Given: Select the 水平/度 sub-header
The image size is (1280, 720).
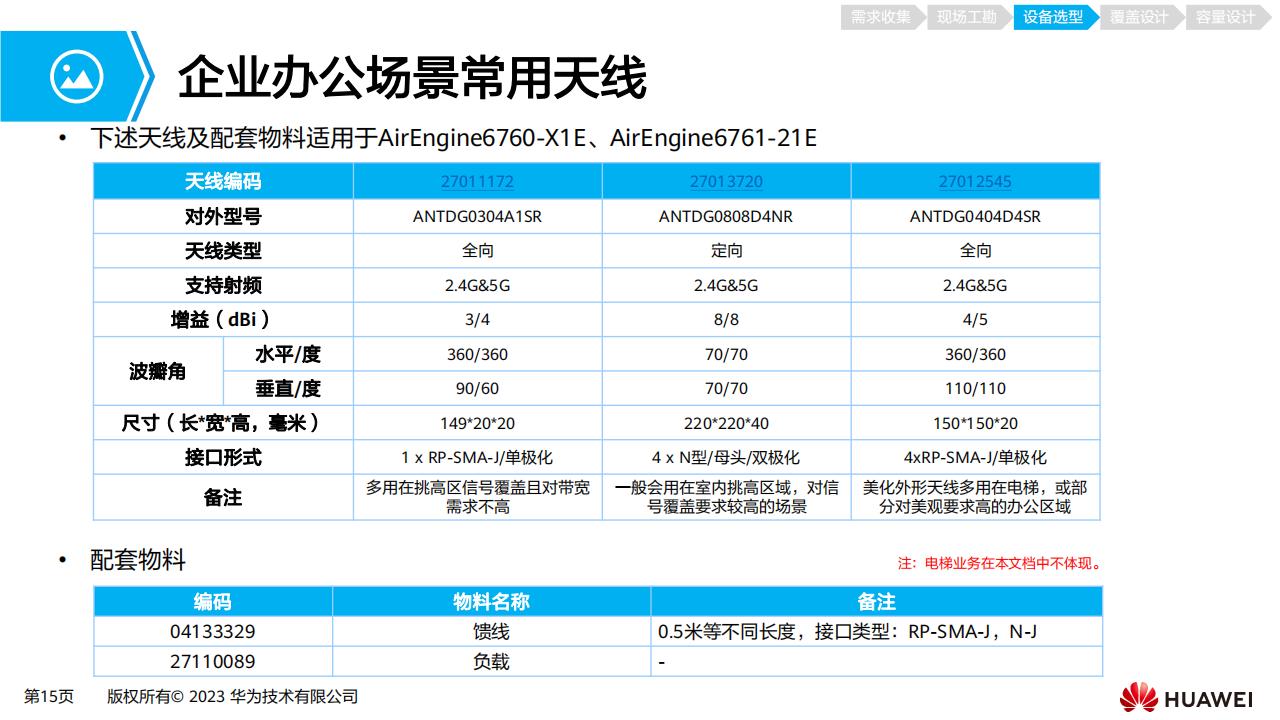Looking at the screenshot, I should (x=287, y=354).
